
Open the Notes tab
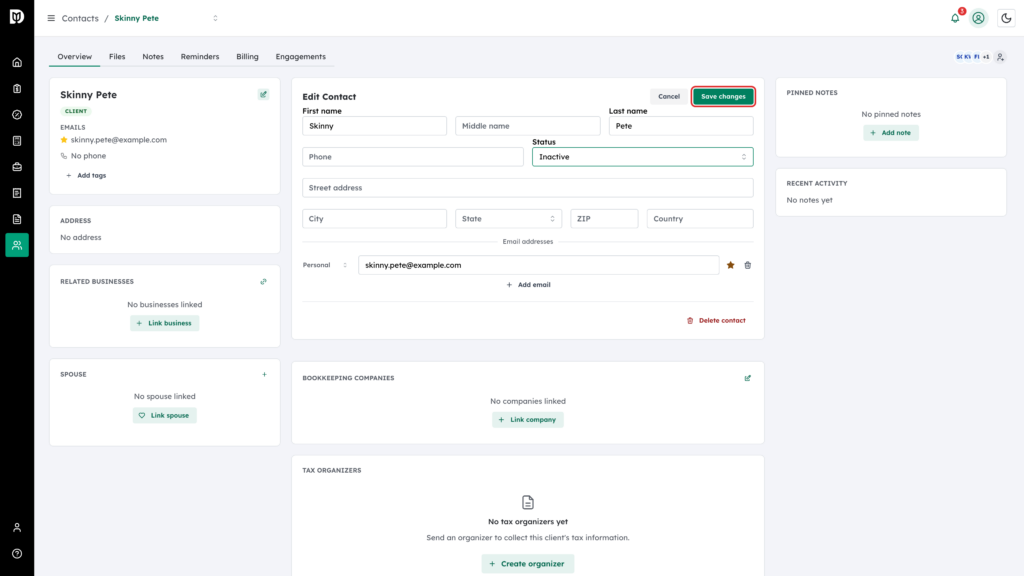(153, 57)
